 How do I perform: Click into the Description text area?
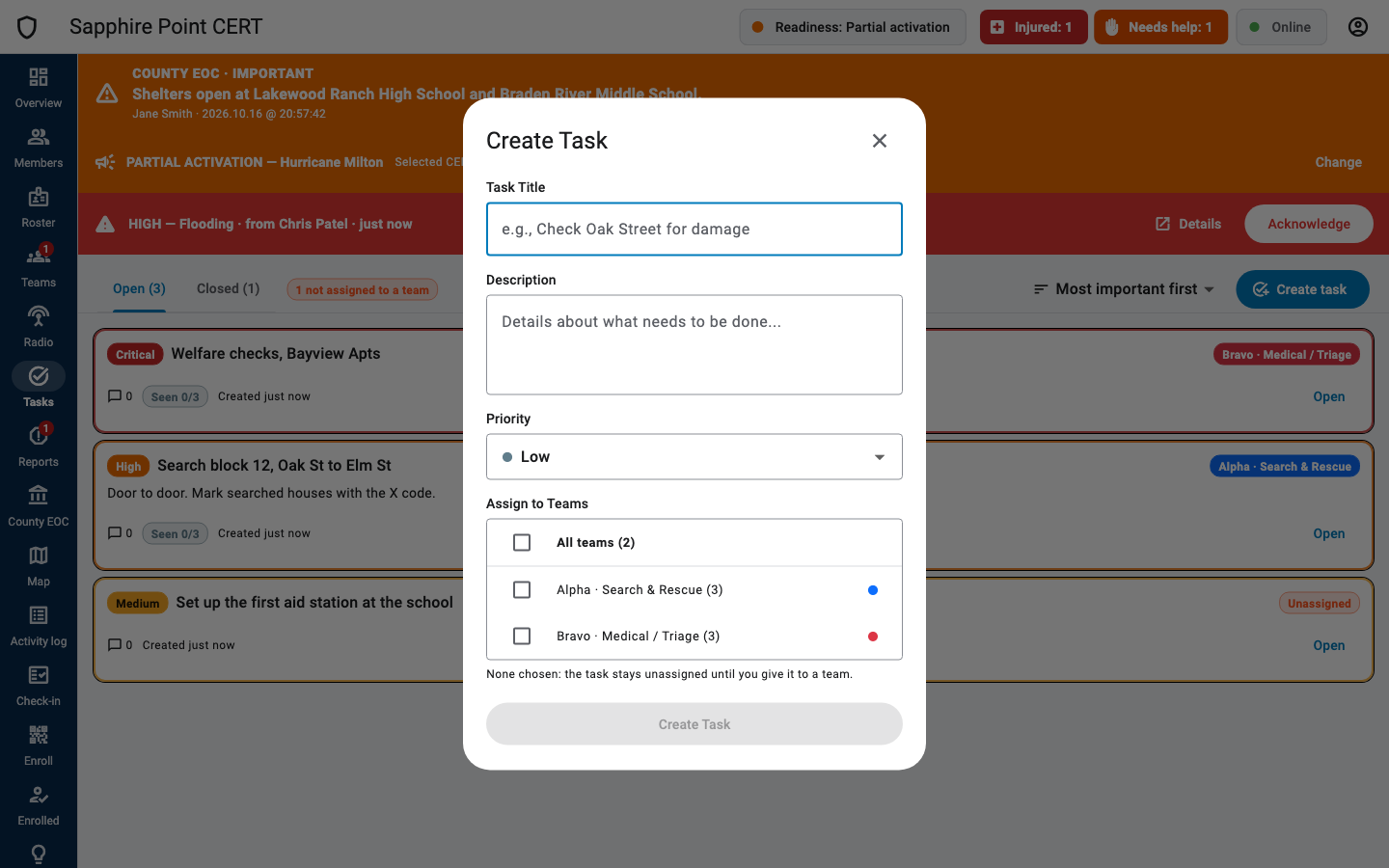[x=694, y=345]
